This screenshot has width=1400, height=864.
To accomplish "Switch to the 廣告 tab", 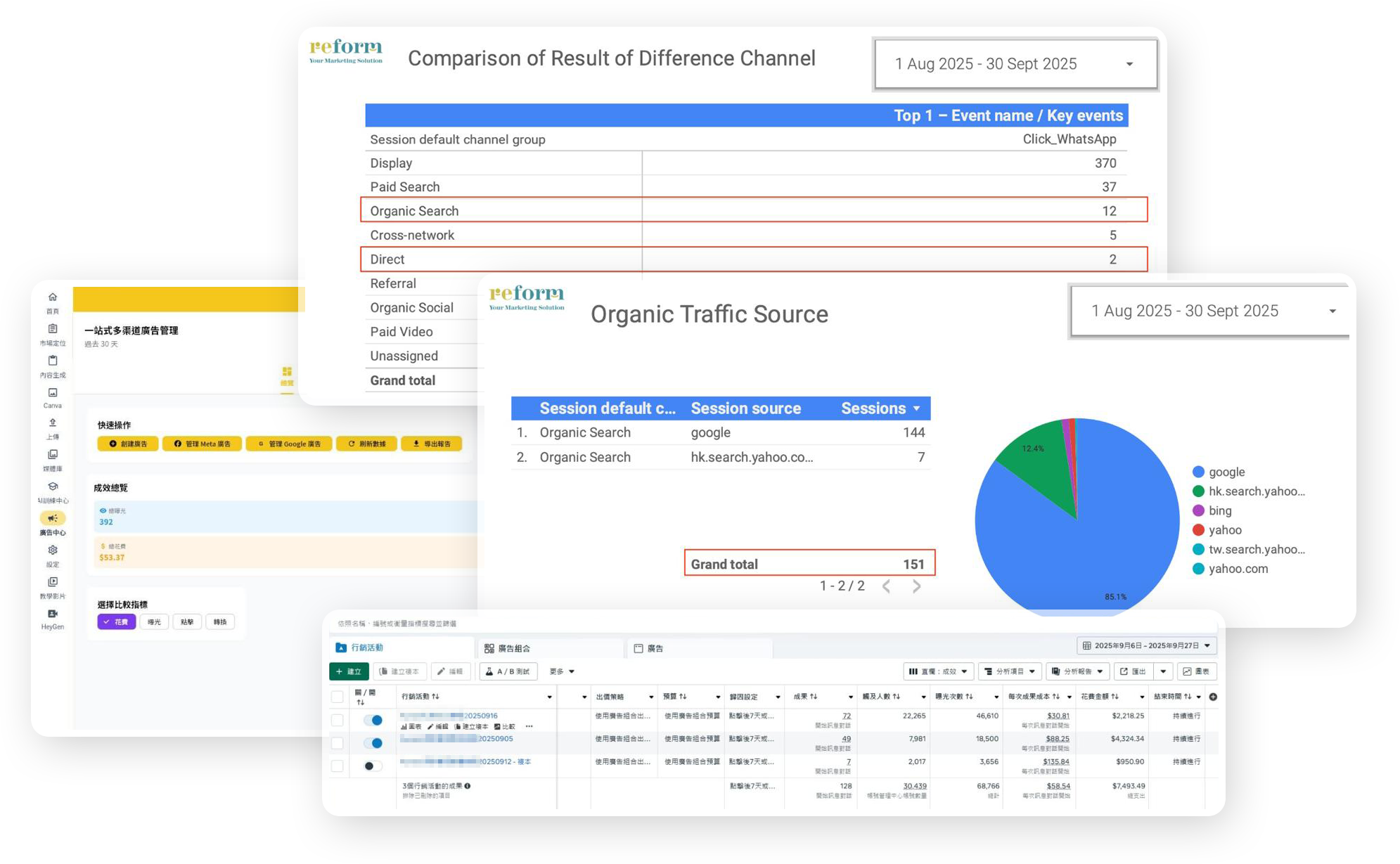I will [648, 648].
